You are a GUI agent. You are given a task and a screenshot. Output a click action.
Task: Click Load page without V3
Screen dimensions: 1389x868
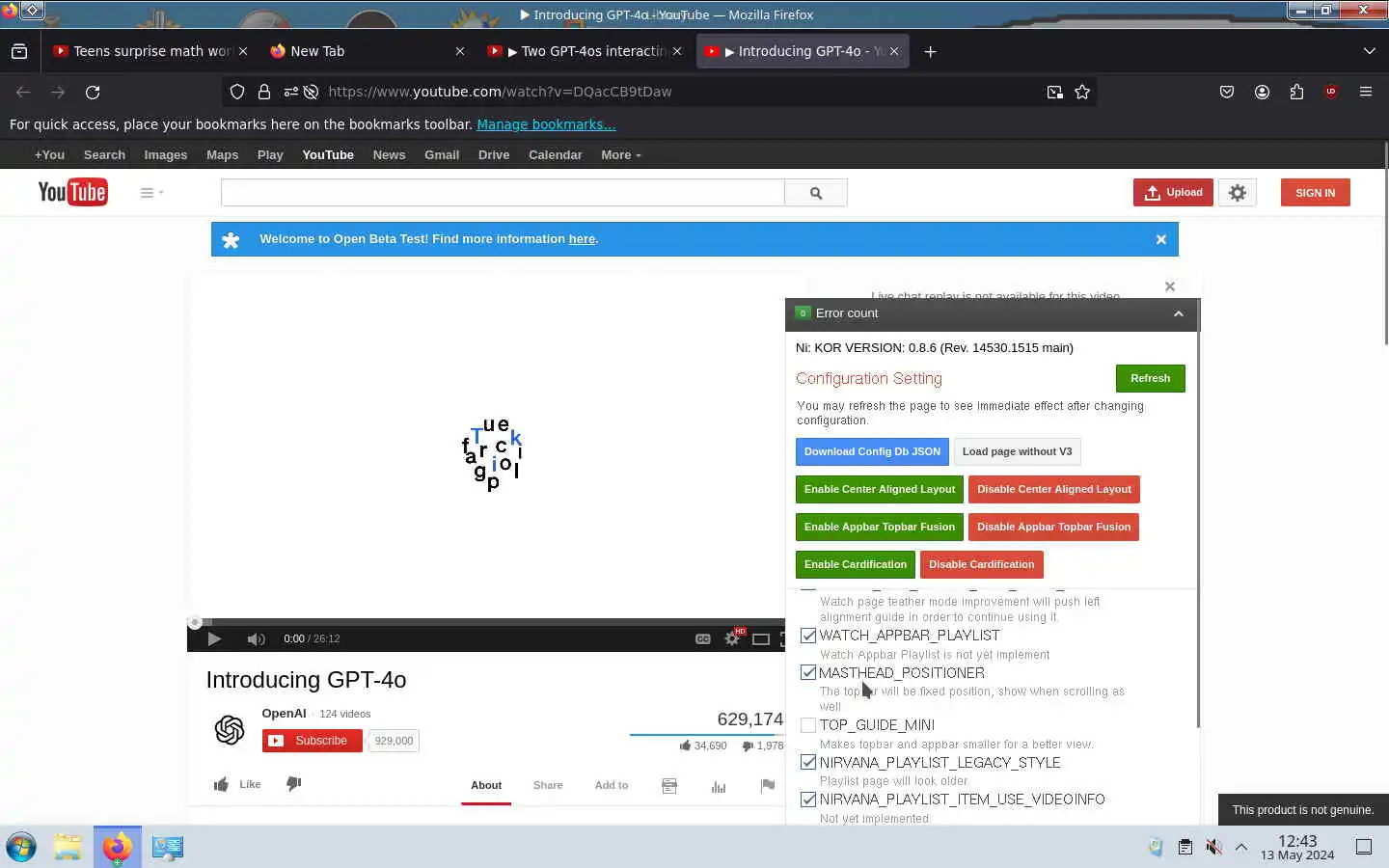(1017, 451)
